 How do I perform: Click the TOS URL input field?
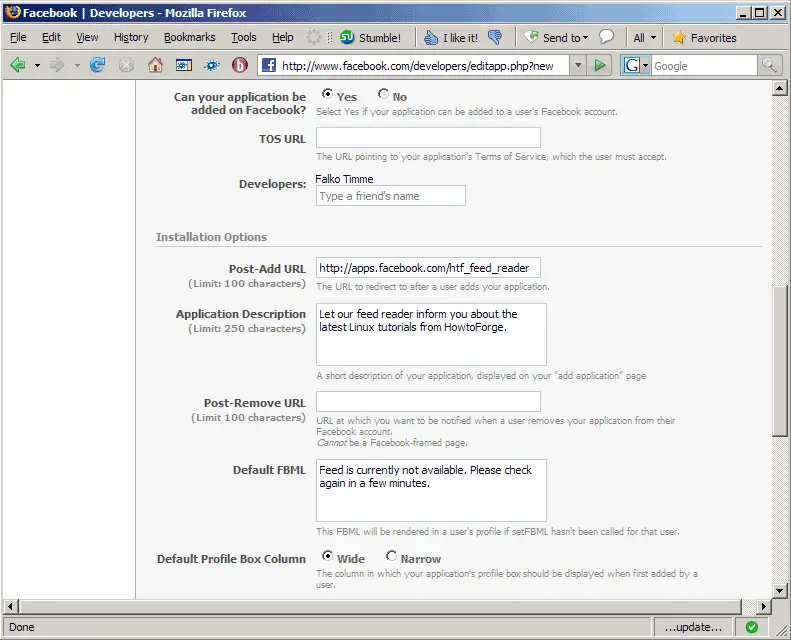click(428, 138)
